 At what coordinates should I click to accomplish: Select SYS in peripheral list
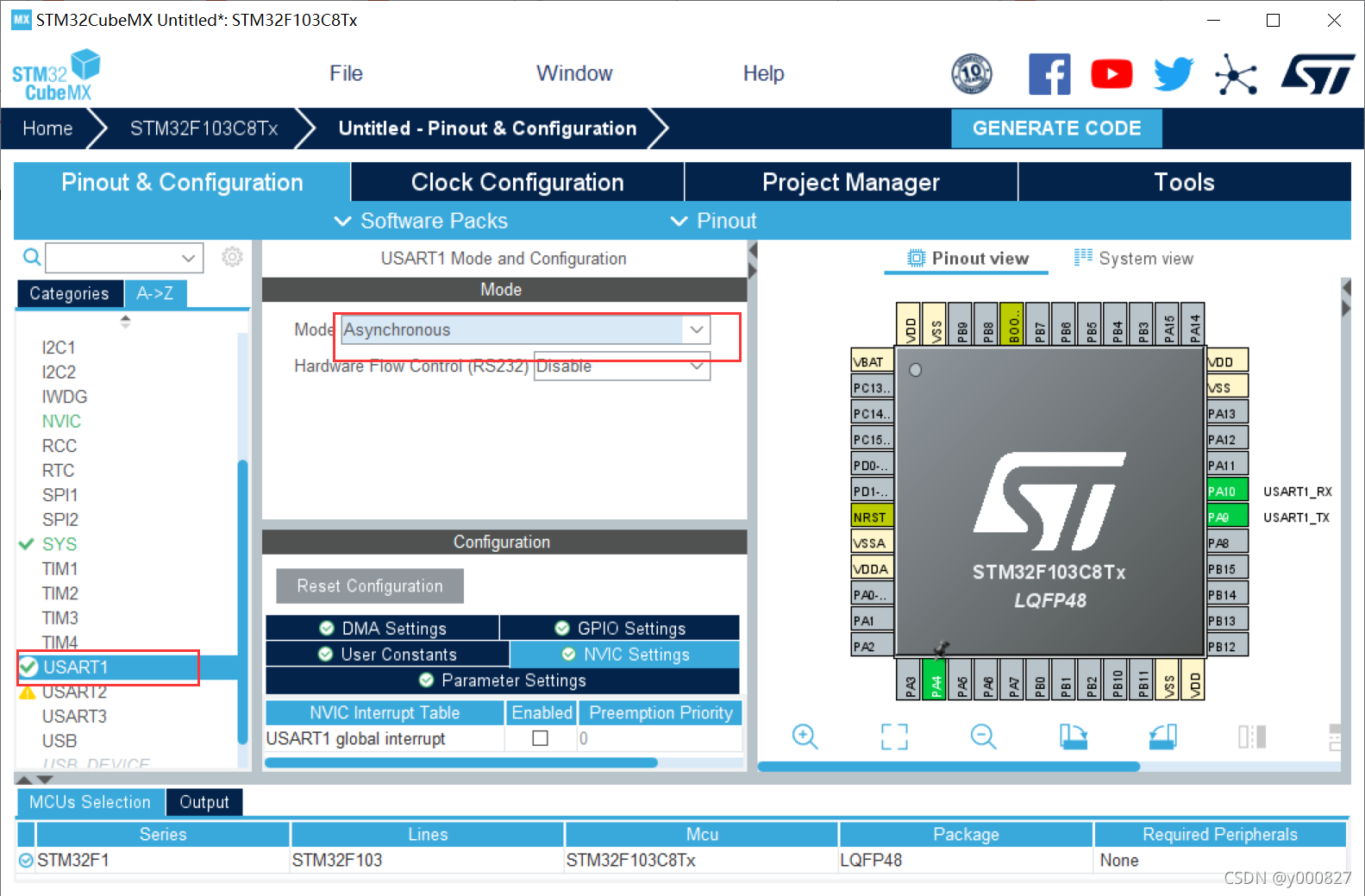pos(59,544)
